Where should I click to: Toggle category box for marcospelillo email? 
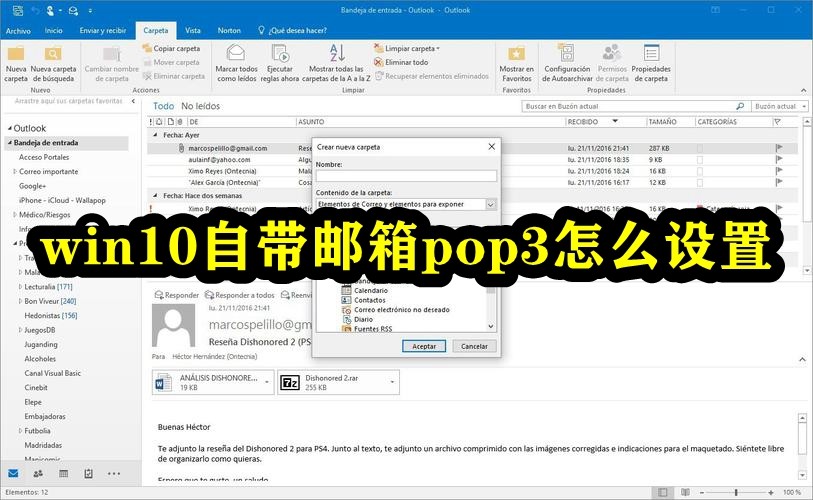click(x=700, y=148)
